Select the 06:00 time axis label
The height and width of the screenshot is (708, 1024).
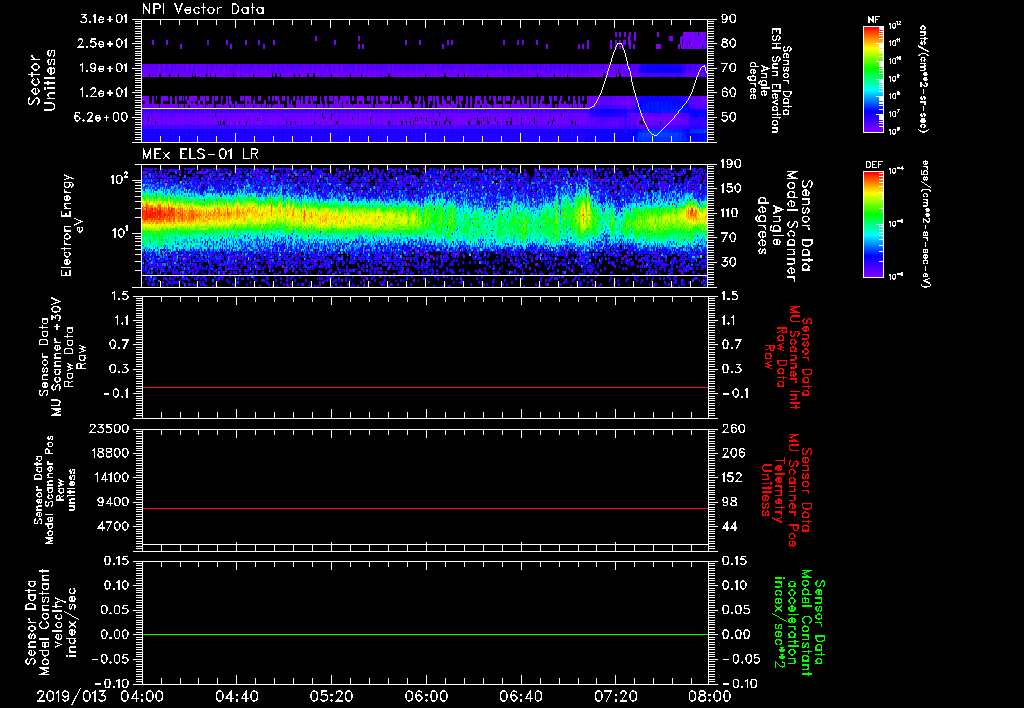coord(425,696)
